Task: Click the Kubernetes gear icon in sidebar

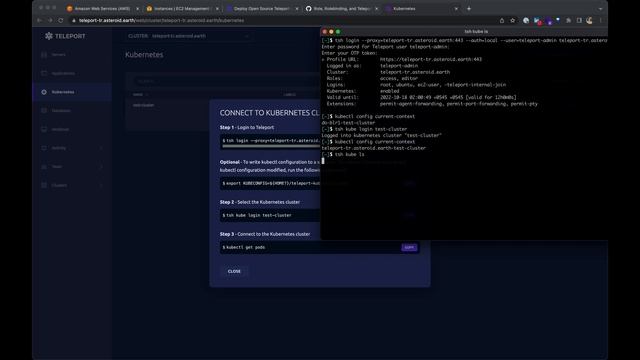Action: (44, 92)
